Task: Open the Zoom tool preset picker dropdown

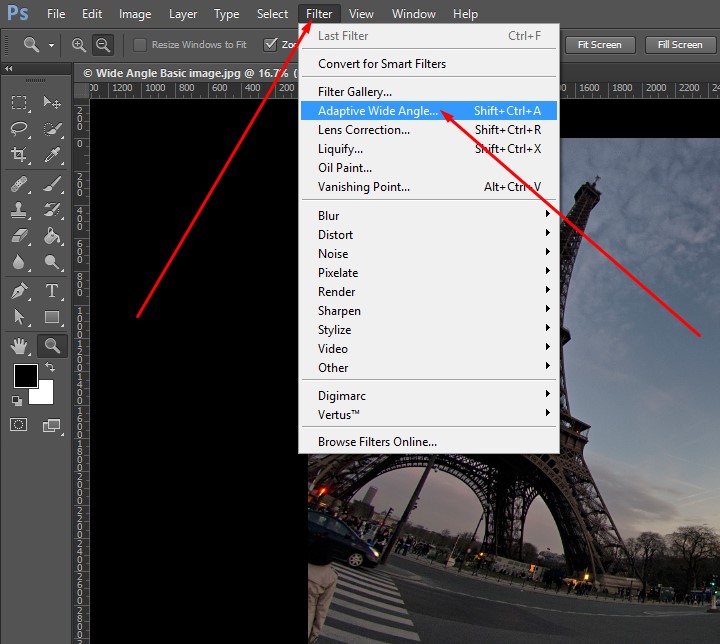Action: tap(51, 45)
